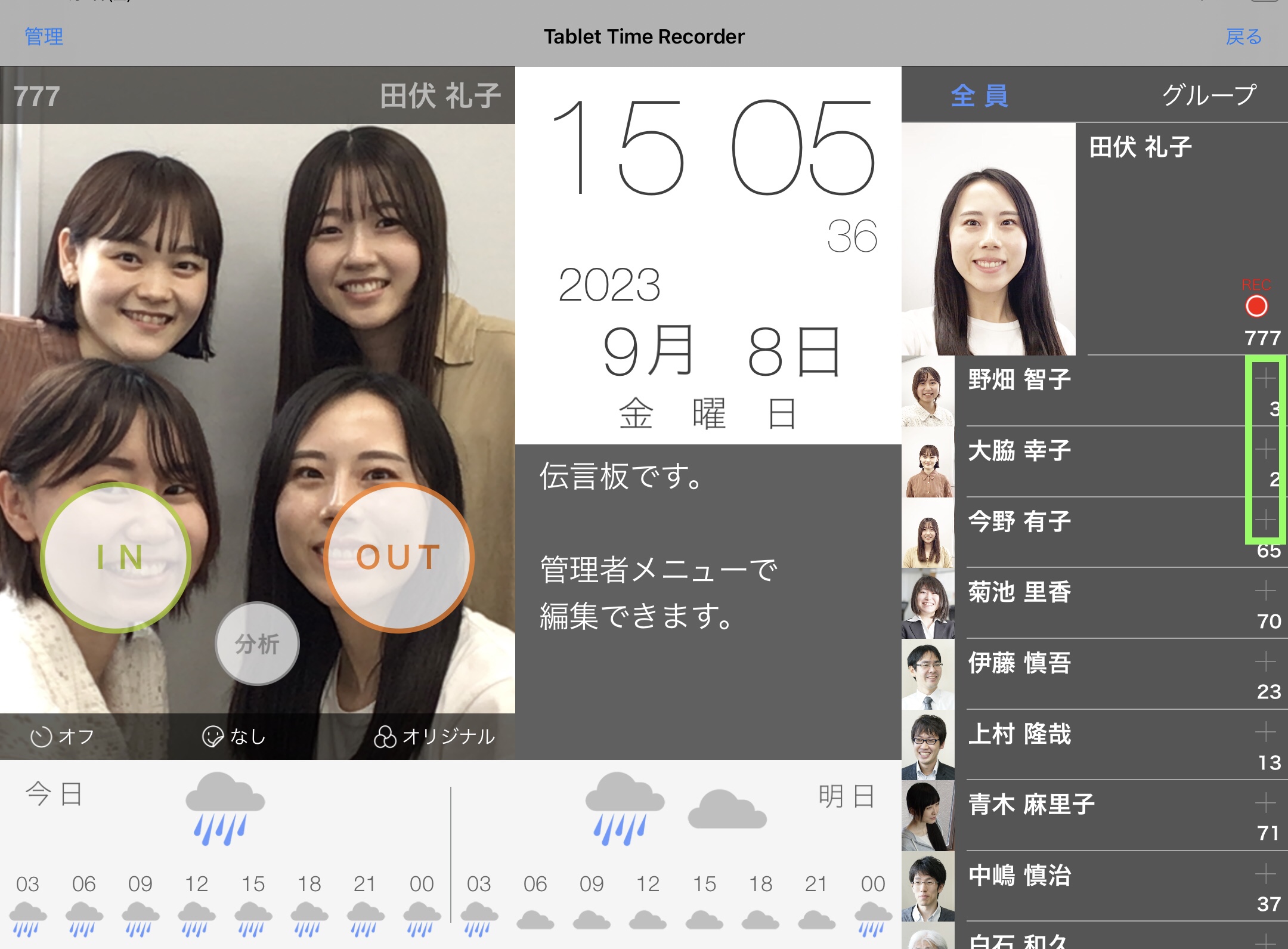This screenshot has width=1288, height=949.
Task: Tap the green IN clock-in button
Action: 116,557
